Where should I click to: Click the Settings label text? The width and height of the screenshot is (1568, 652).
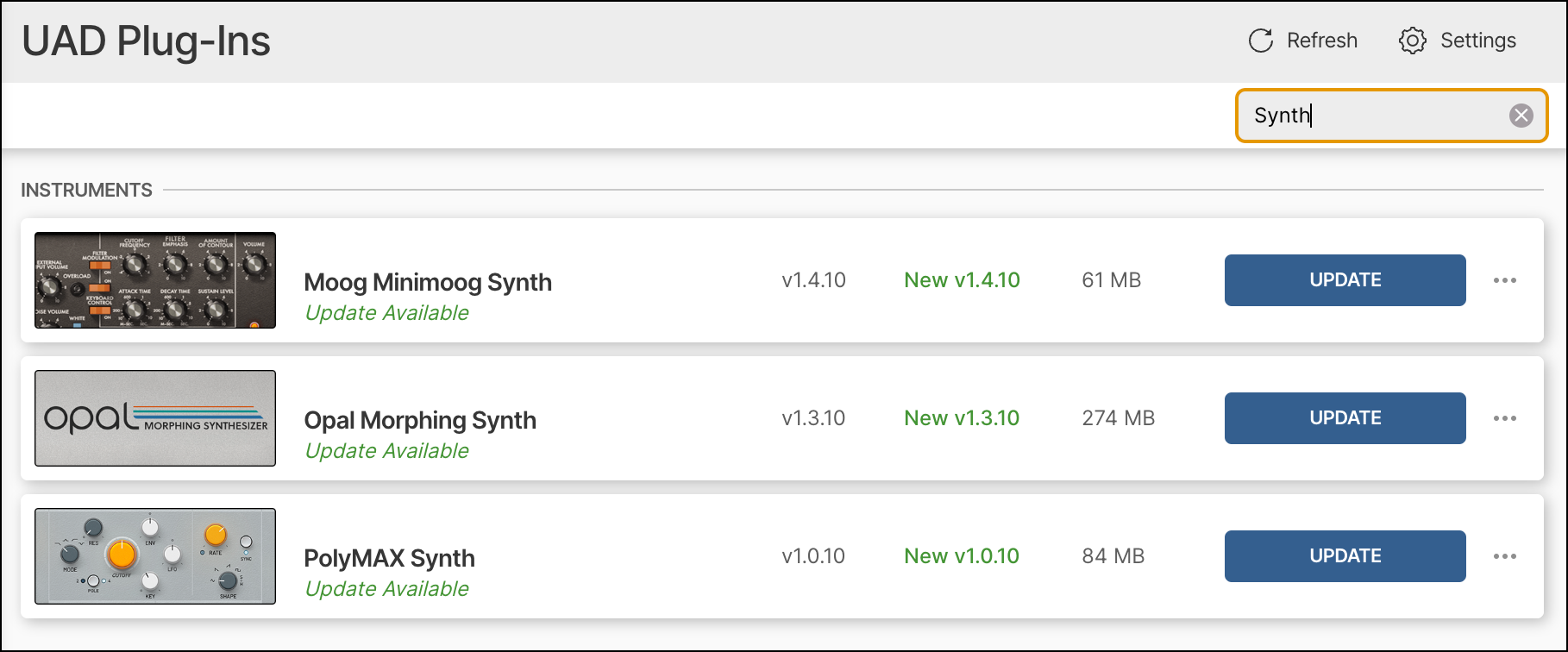[1477, 41]
